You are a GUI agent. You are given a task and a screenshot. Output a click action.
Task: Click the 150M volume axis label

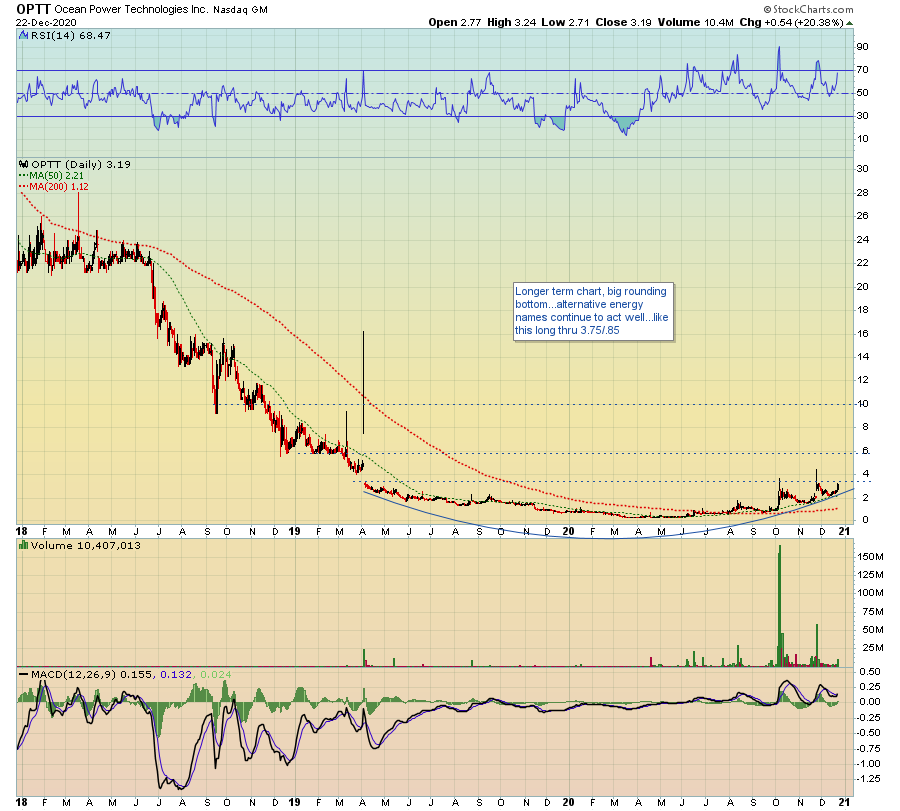[871, 557]
